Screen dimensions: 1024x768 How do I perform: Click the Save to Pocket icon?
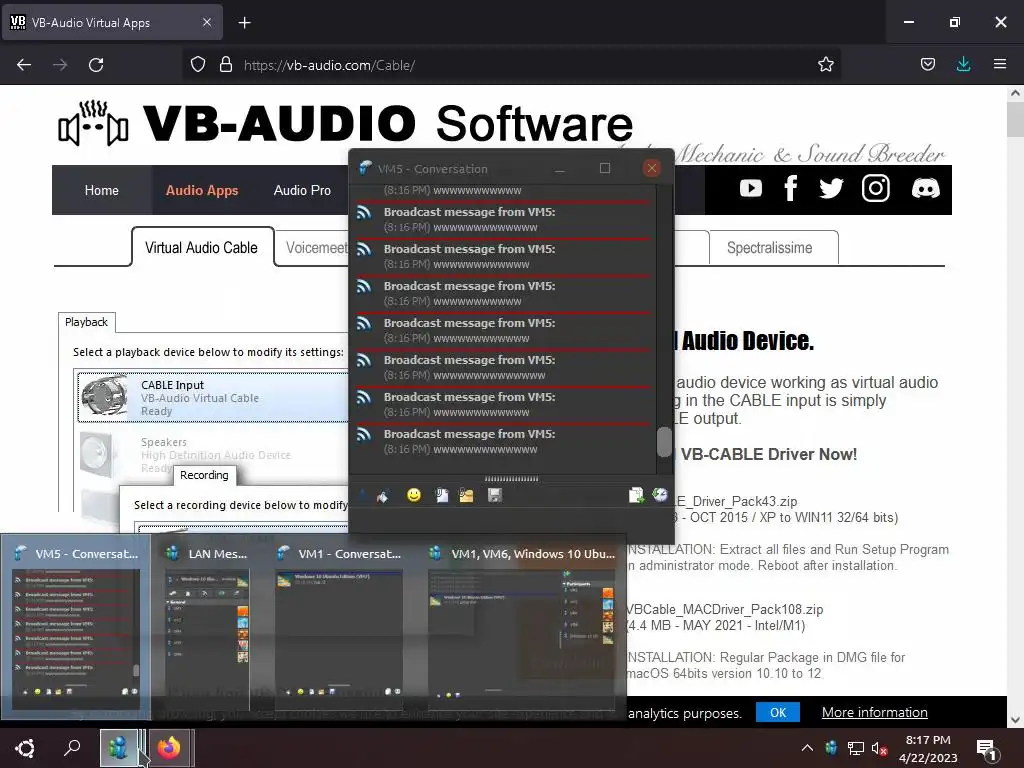point(927,64)
